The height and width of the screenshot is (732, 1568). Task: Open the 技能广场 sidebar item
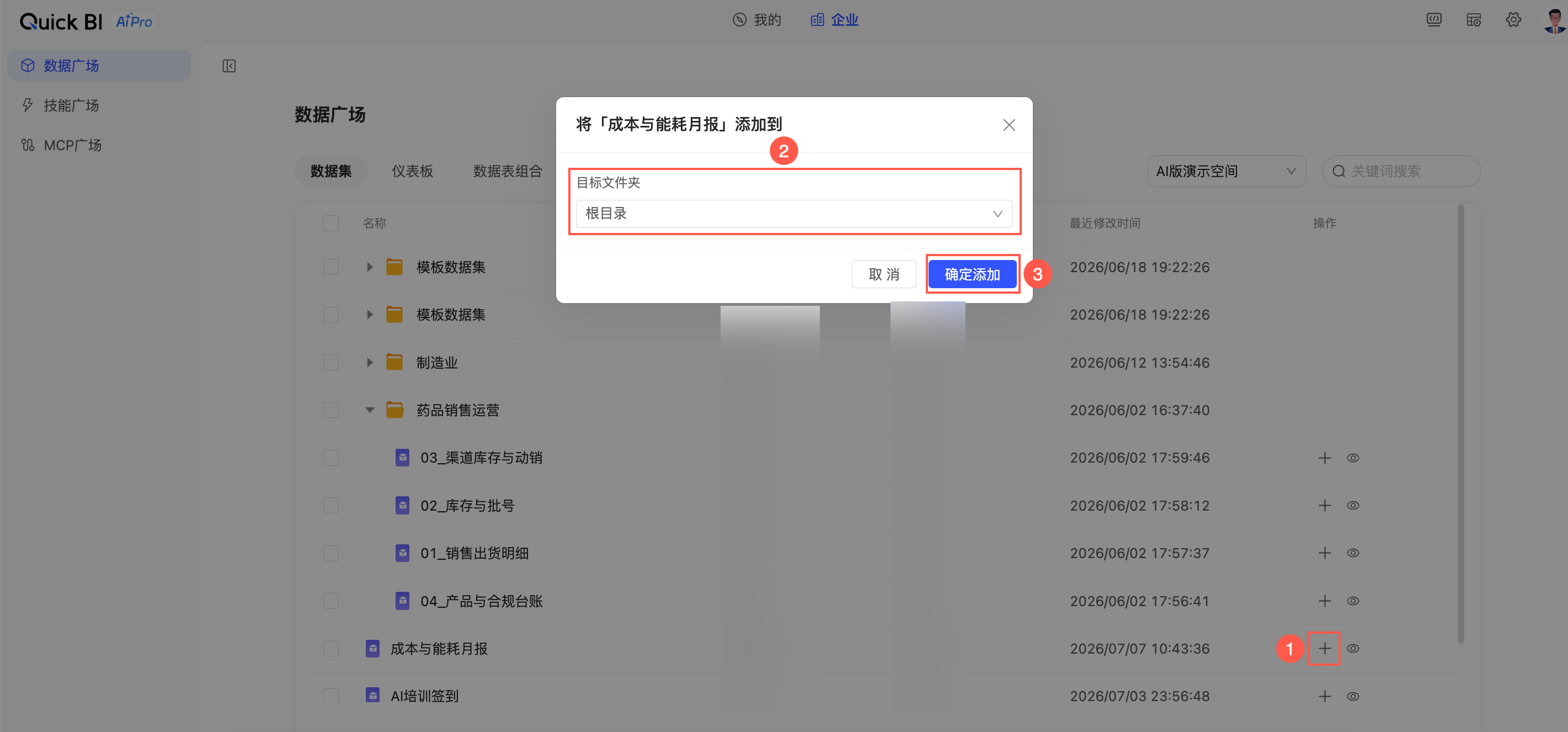99,105
